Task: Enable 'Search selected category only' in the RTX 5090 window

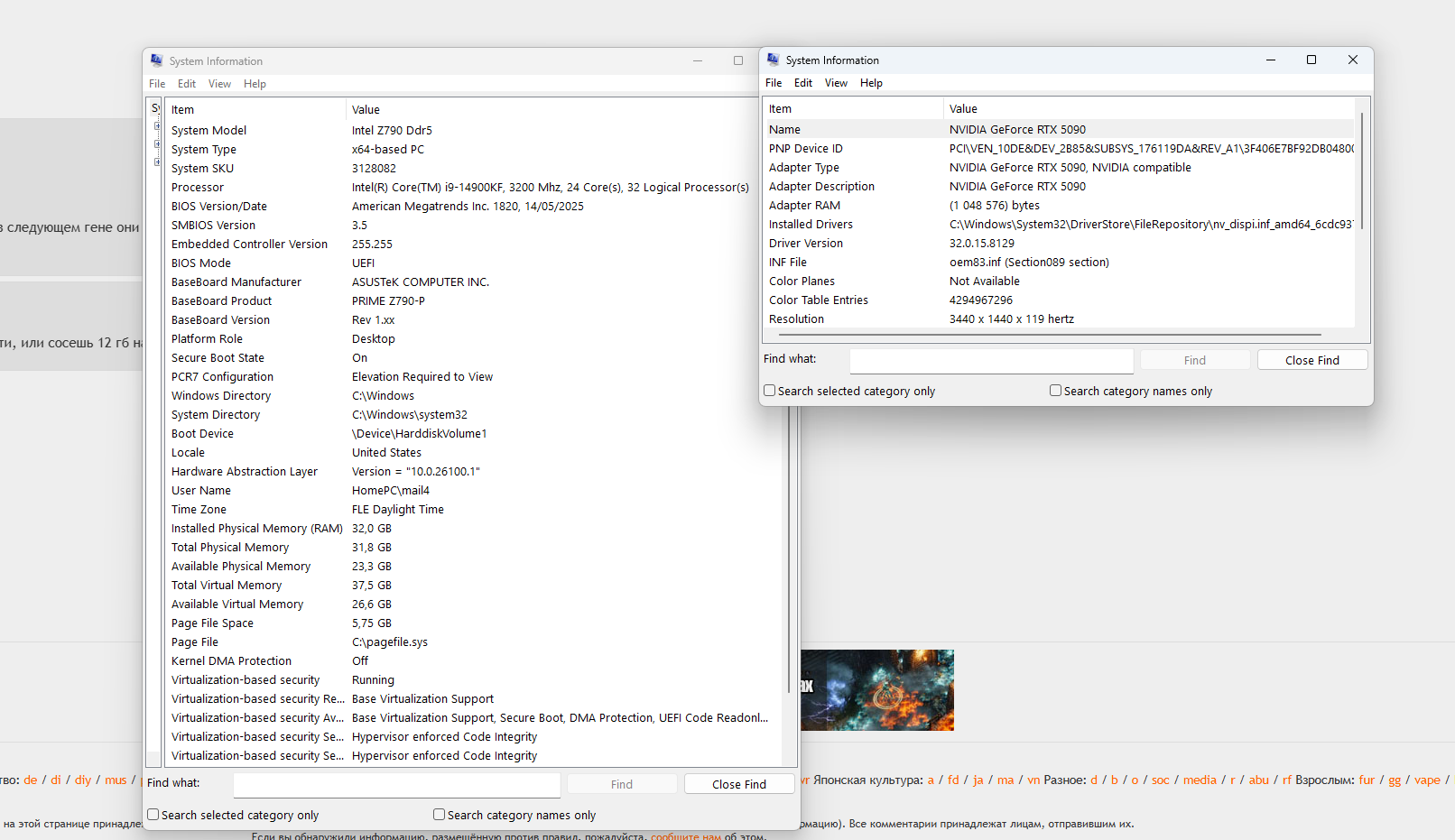Action: (x=770, y=391)
